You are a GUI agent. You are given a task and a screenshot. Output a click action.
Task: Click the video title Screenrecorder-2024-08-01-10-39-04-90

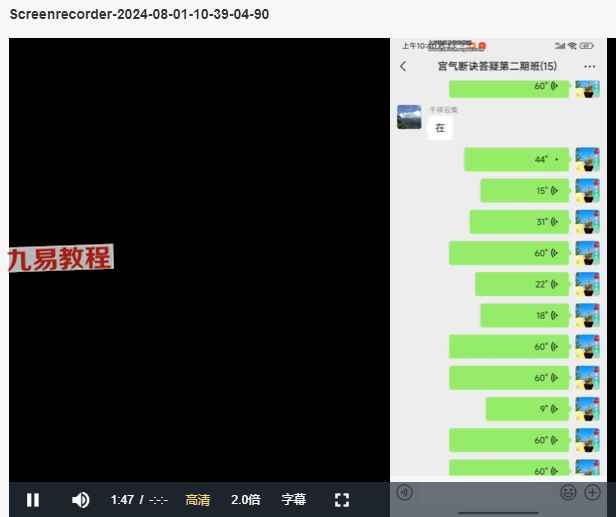tap(139, 15)
